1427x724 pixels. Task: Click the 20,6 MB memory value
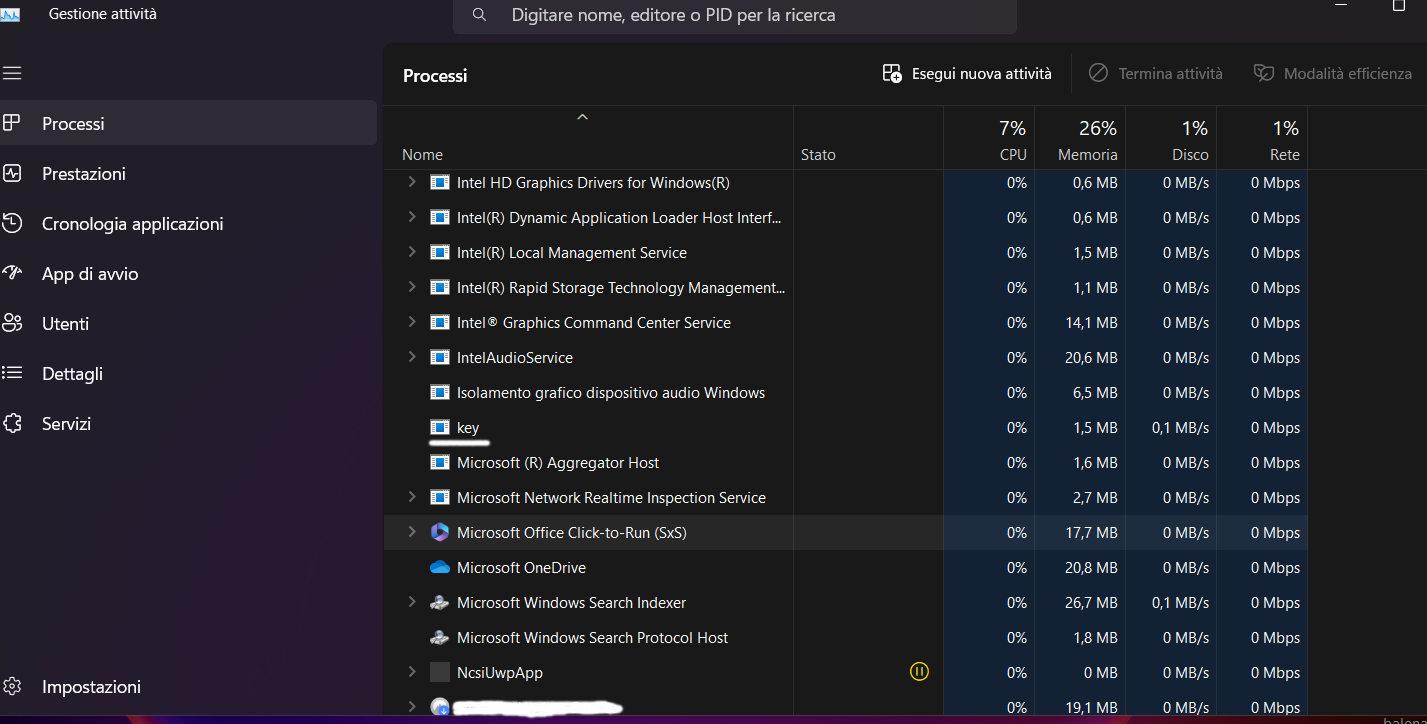click(x=1091, y=357)
